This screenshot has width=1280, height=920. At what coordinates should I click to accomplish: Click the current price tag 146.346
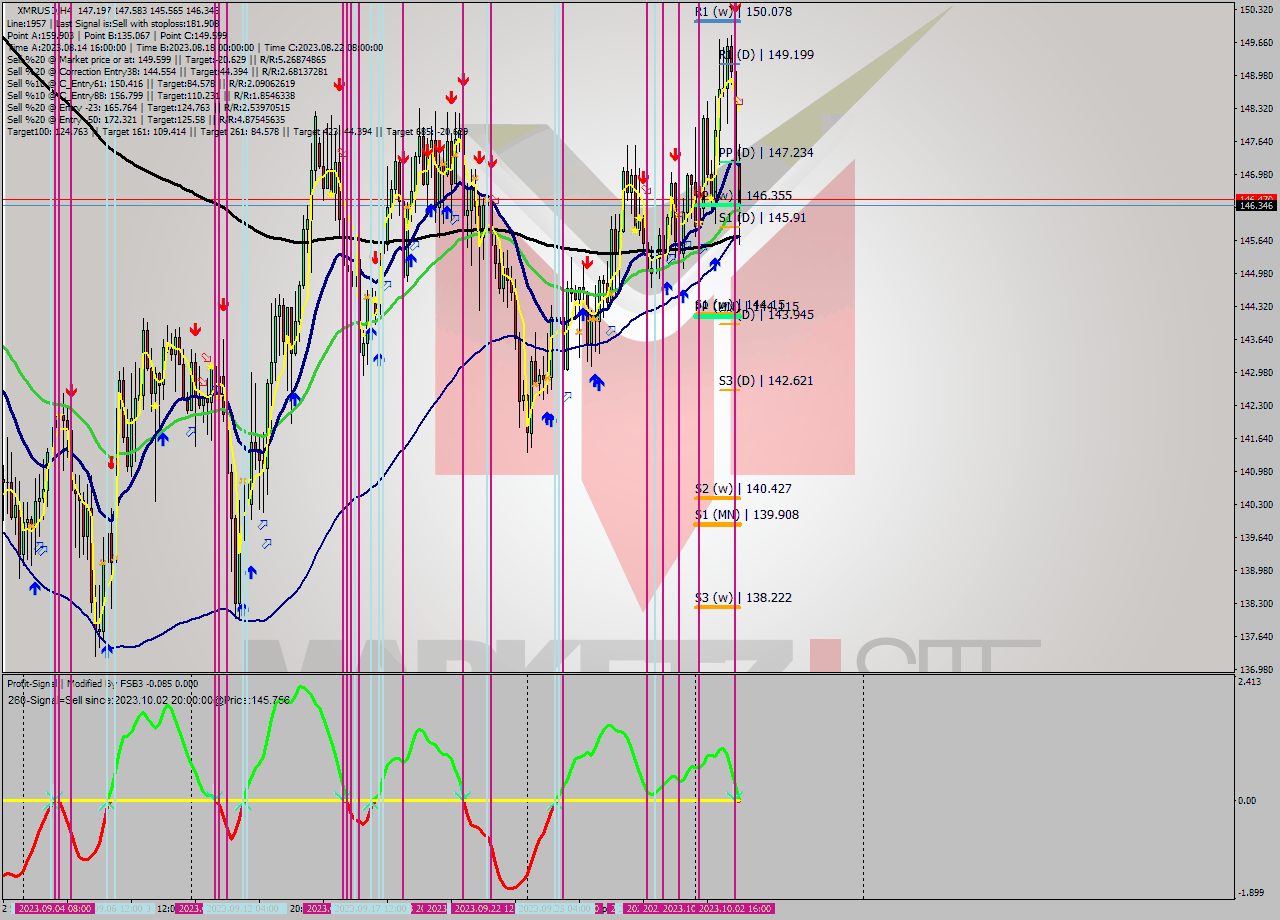pyautogui.click(x=1256, y=205)
